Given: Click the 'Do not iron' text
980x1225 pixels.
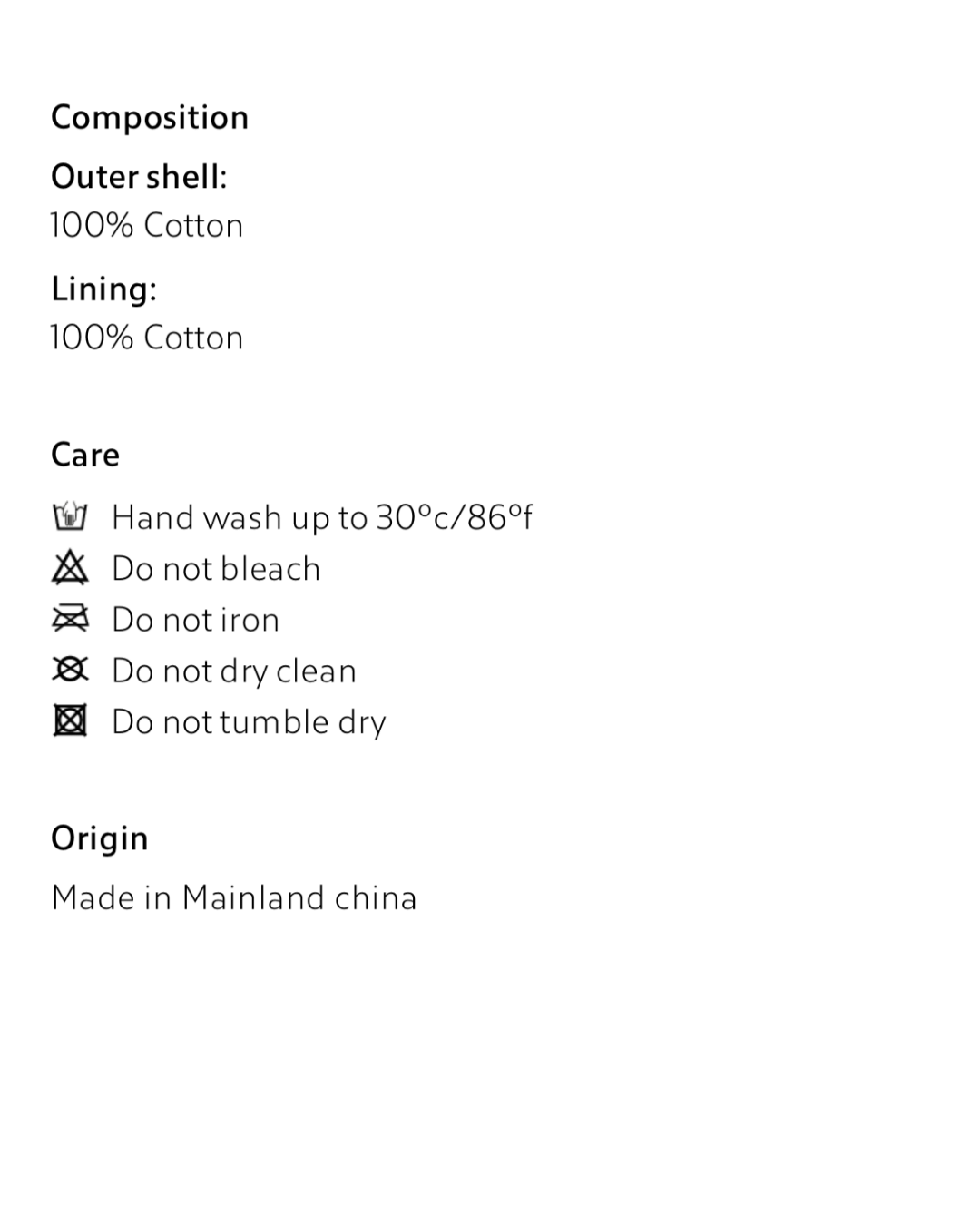Looking at the screenshot, I should pos(195,621).
